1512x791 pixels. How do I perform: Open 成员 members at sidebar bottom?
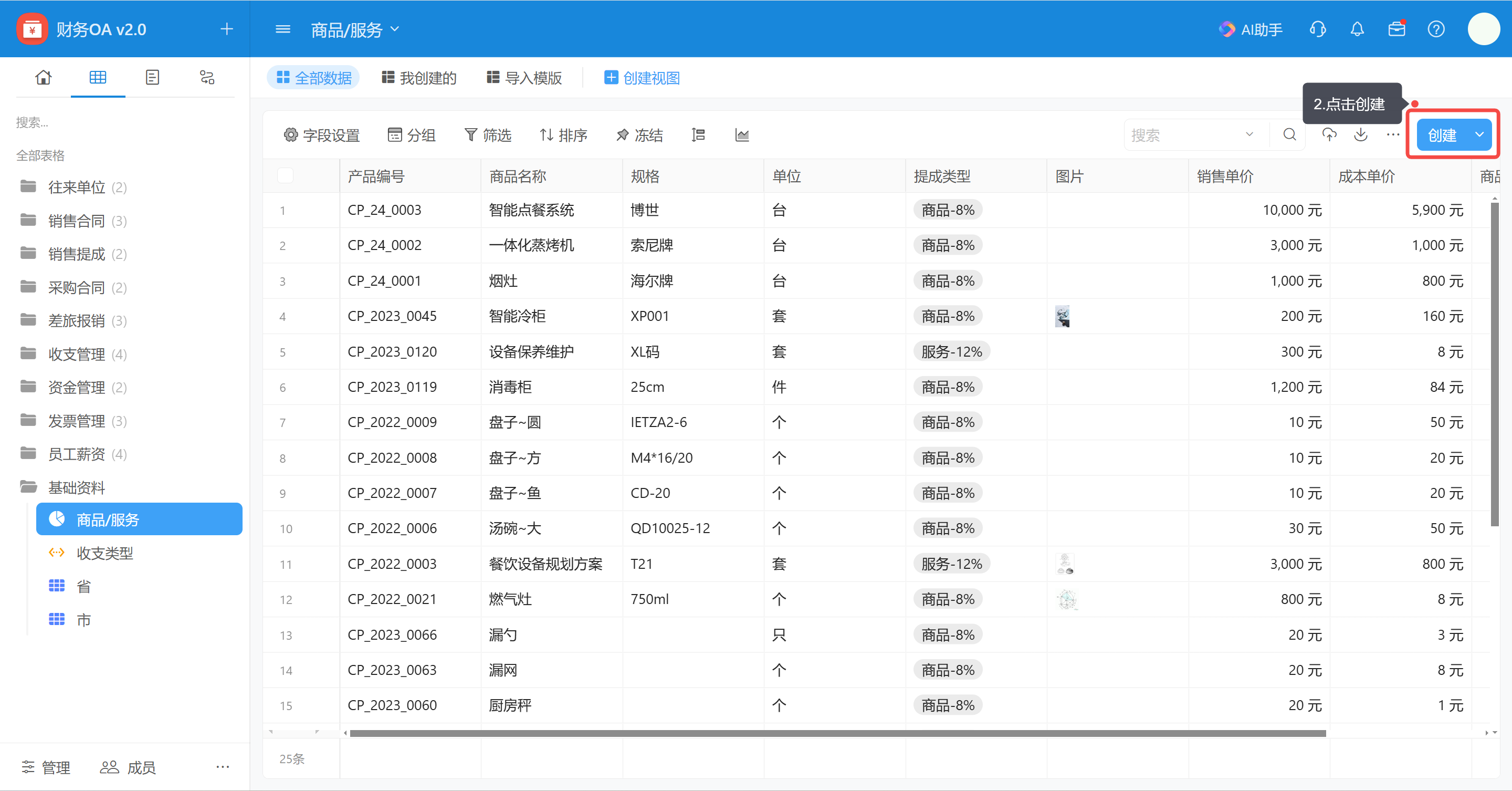click(x=128, y=767)
